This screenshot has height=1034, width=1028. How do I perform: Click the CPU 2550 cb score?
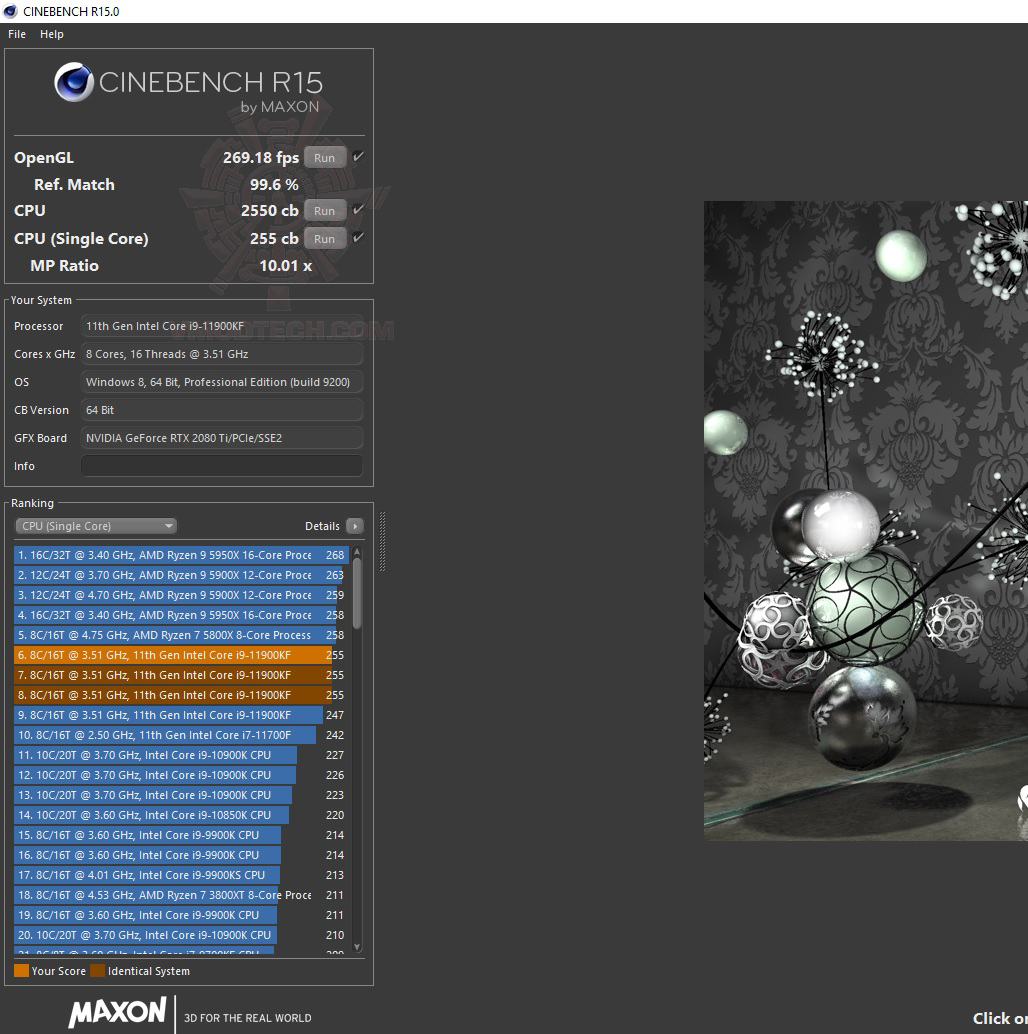pyautogui.click(x=270, y=211)
